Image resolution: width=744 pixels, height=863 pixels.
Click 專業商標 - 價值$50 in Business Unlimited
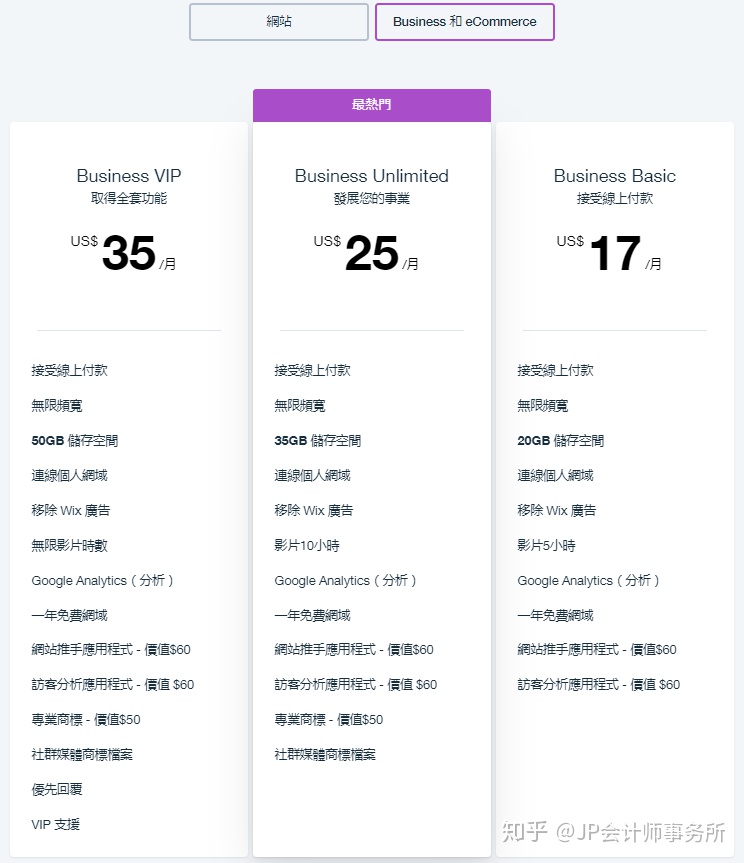(329, 720)
